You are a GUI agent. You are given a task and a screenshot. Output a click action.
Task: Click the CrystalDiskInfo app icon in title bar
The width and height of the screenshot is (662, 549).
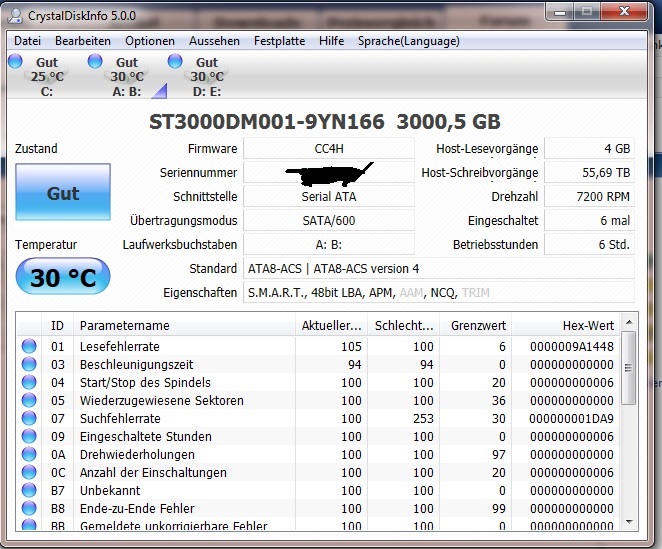pyautogui.click(x=15, y=15)
